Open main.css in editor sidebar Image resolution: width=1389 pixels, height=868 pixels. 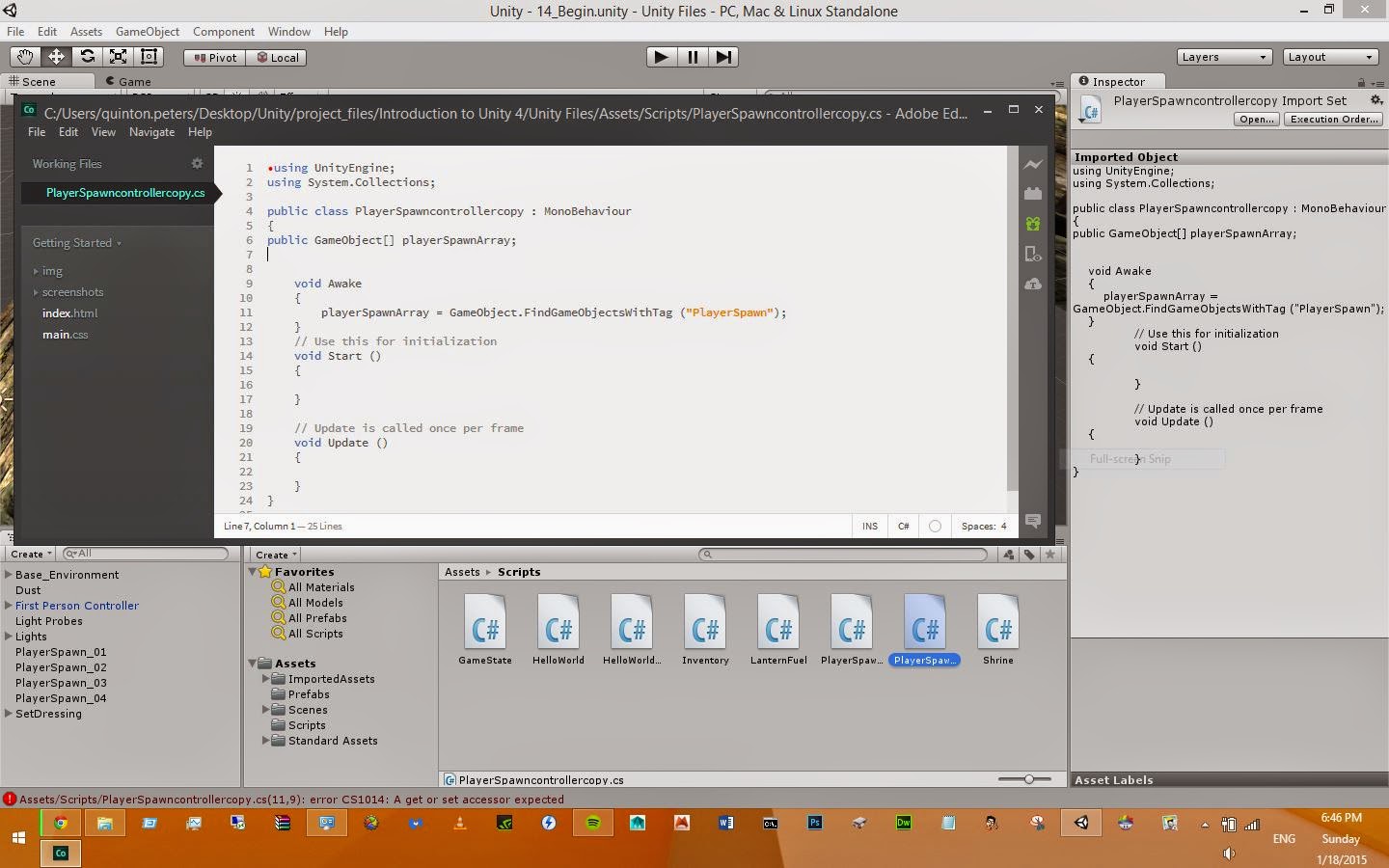[x=65, y=335]
